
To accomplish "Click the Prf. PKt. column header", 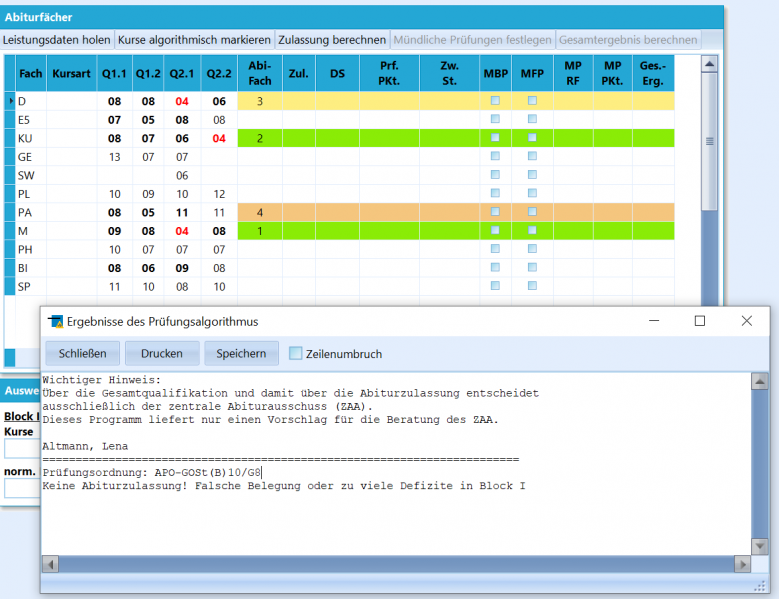I will coord(390,74).
